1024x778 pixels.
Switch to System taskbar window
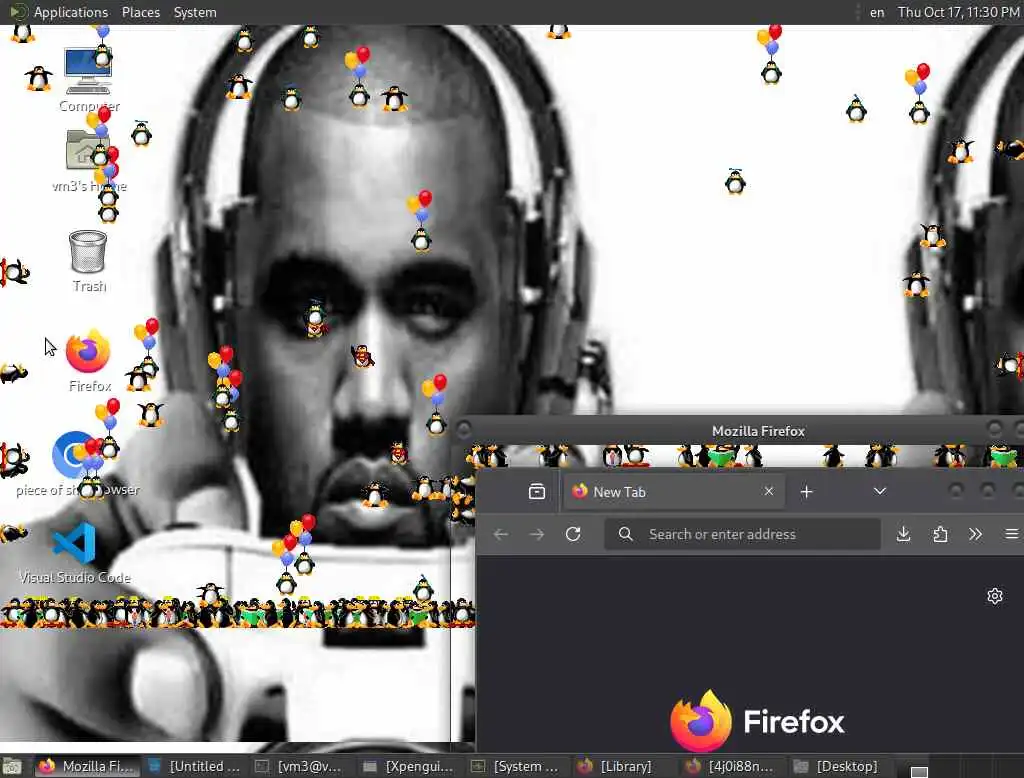coord(518,766)
